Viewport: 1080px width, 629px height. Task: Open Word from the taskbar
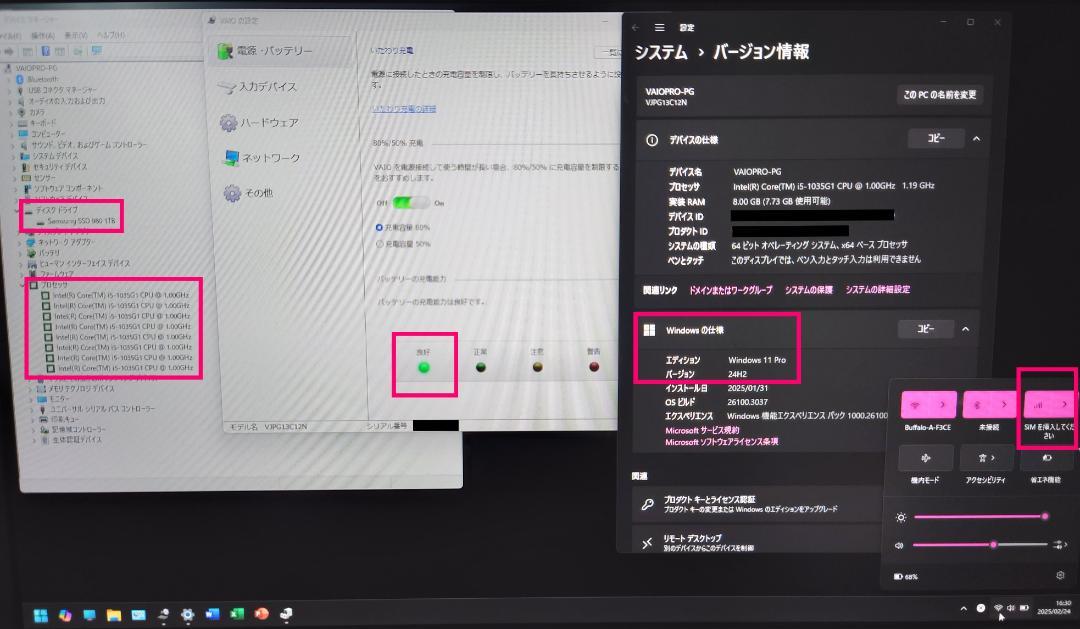pos(212,614)
